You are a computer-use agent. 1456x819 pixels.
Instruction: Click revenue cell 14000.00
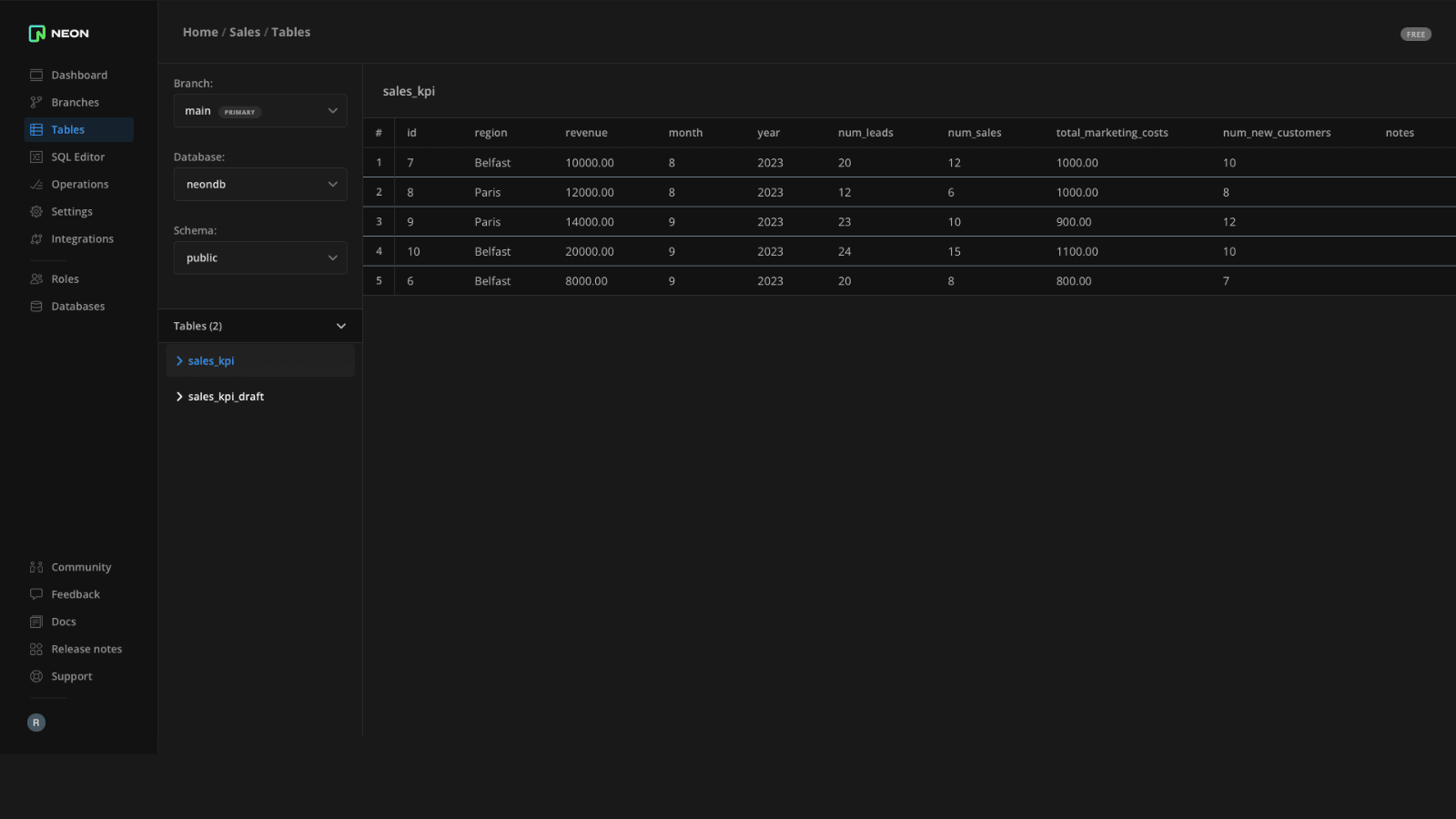(590, 222)
